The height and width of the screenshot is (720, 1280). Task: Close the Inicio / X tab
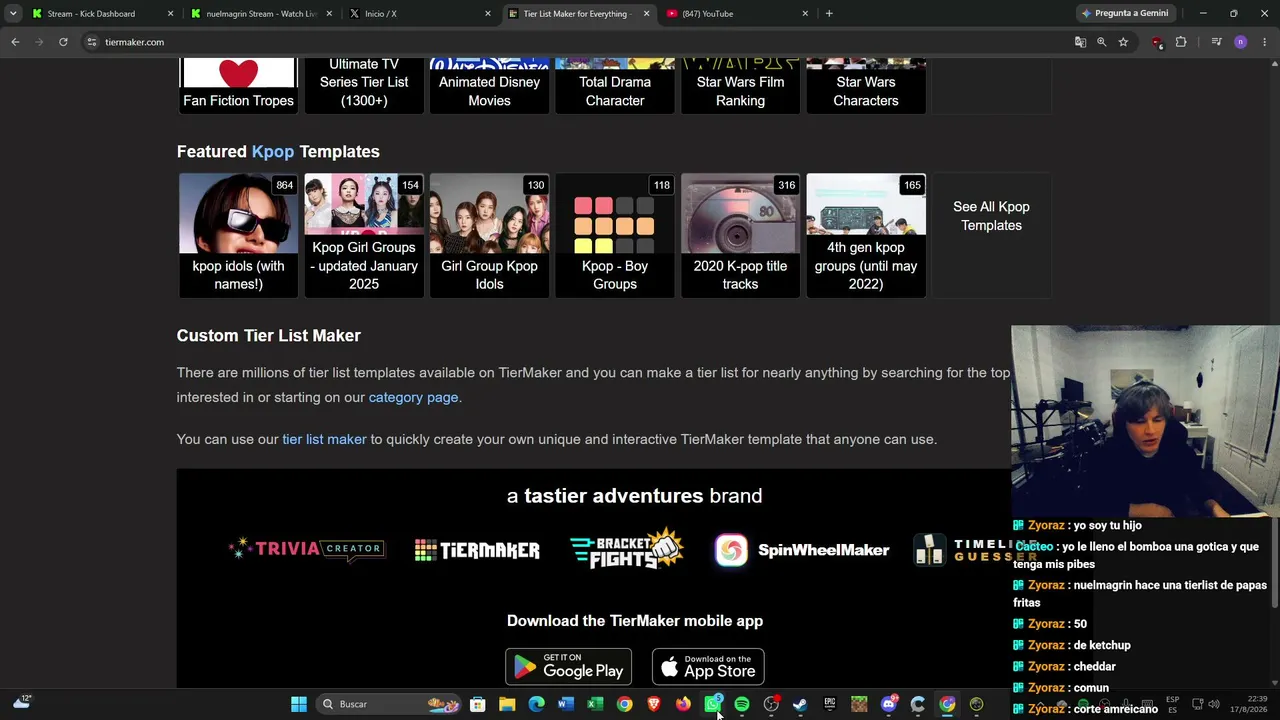click(488, 13)
